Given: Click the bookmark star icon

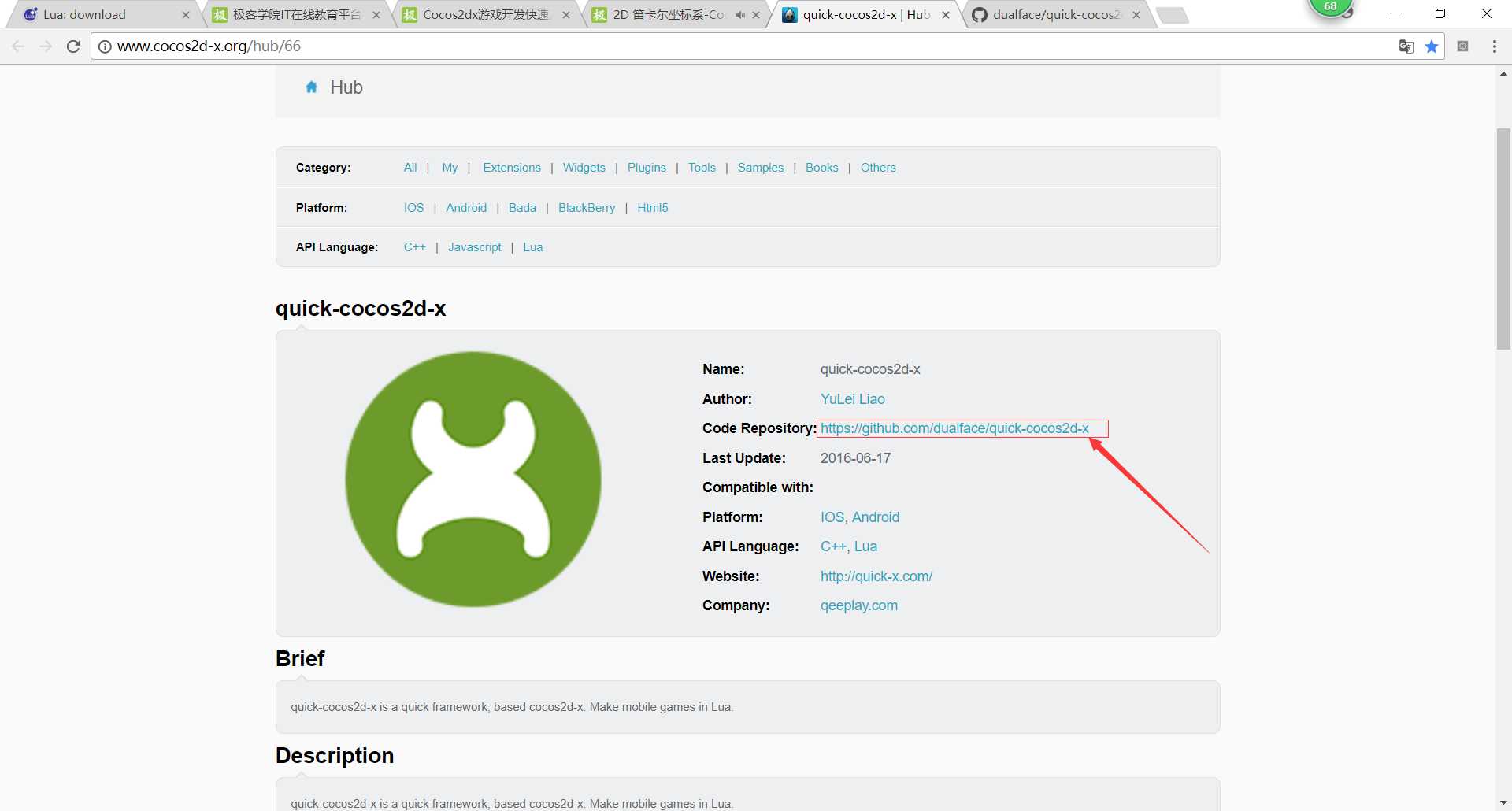Looking at the screenshot, I should pos(1432,46).
